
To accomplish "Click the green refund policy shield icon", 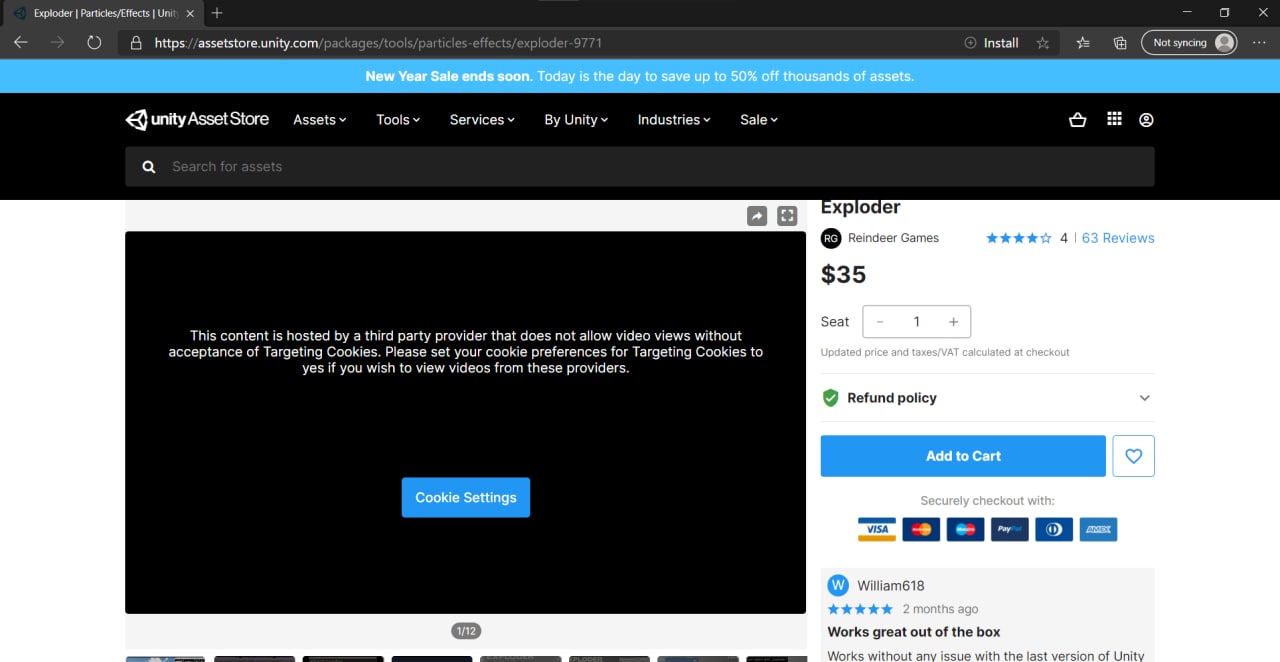I will tap(830, 398).
